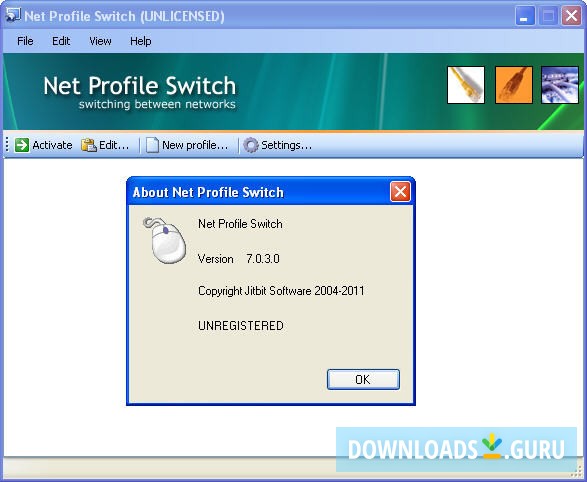Click the mouse icon in About dialog
587x482 pixels.
165,240
